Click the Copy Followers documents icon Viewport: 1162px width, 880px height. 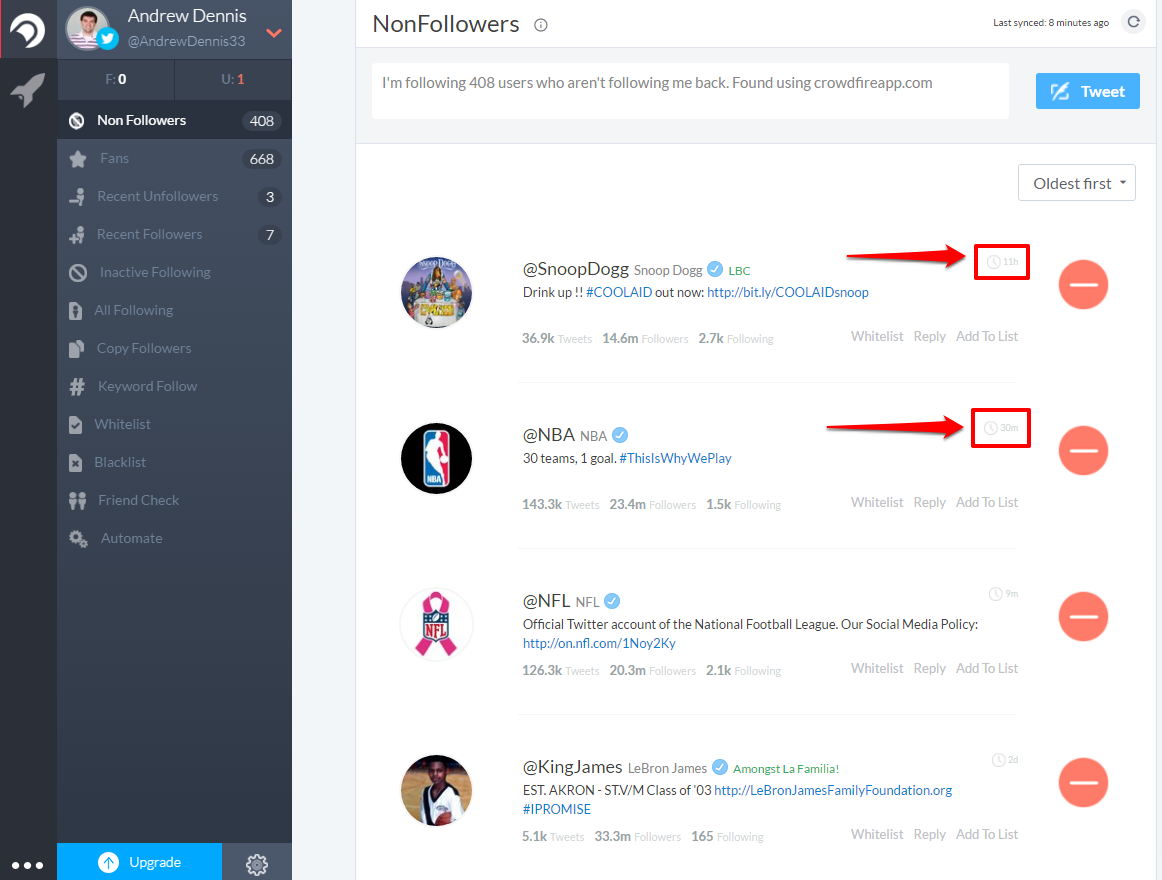pyautogui.click(x=76, y=348)
